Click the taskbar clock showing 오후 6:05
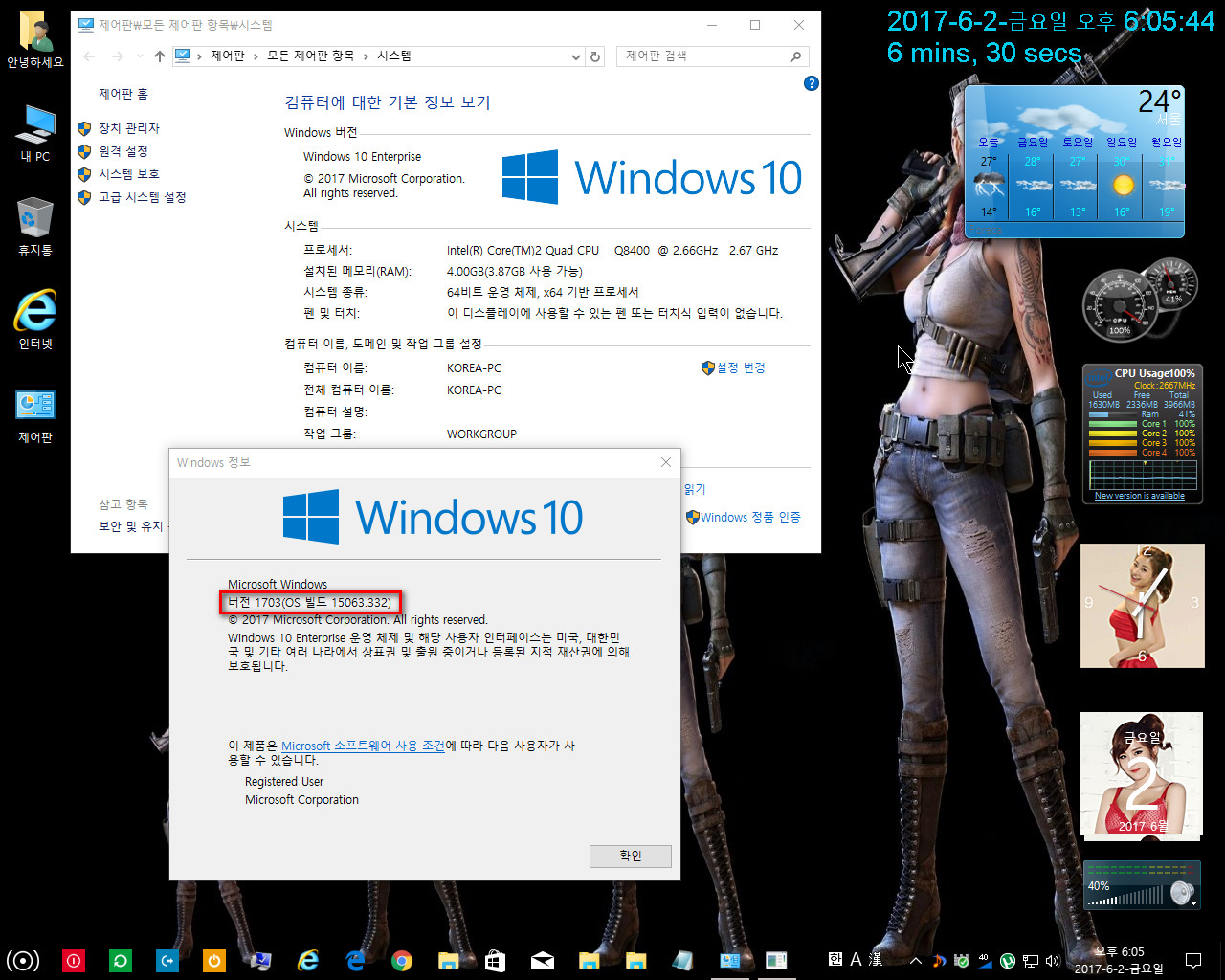Viewport: 1225px width, 980px height. tap(1119, 960)
